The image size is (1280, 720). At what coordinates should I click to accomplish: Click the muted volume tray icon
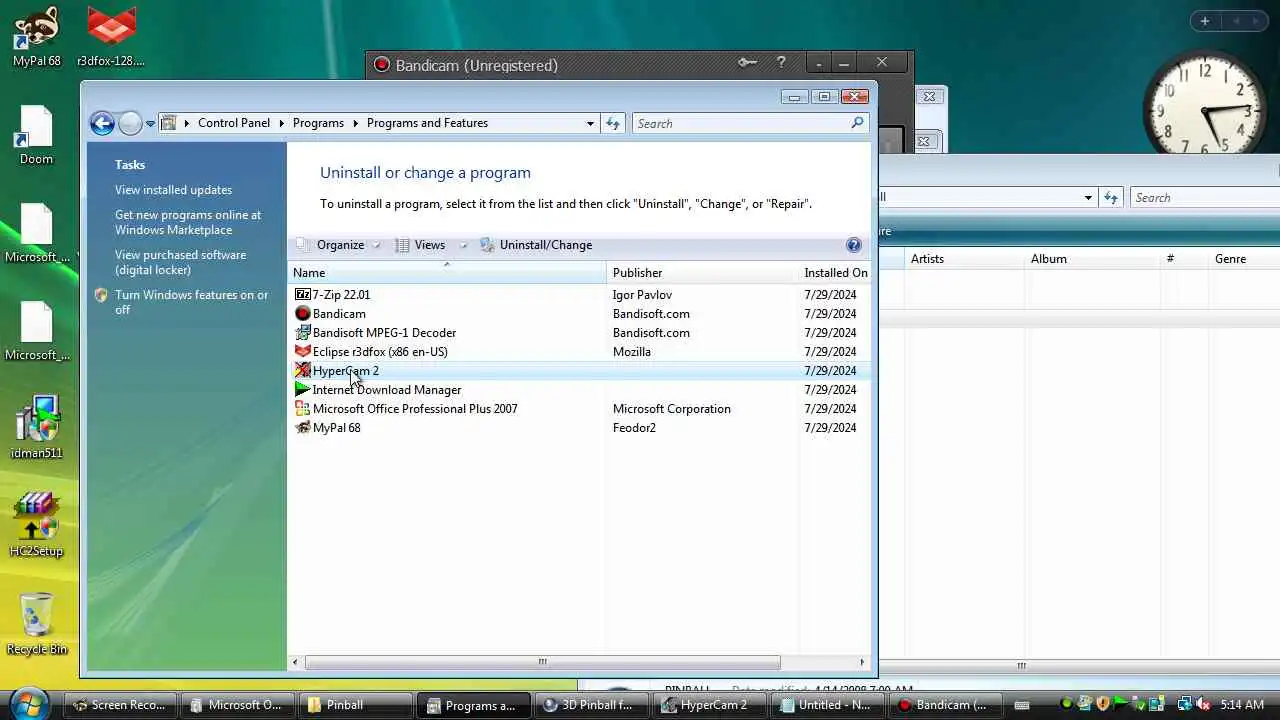point(1202,704)
